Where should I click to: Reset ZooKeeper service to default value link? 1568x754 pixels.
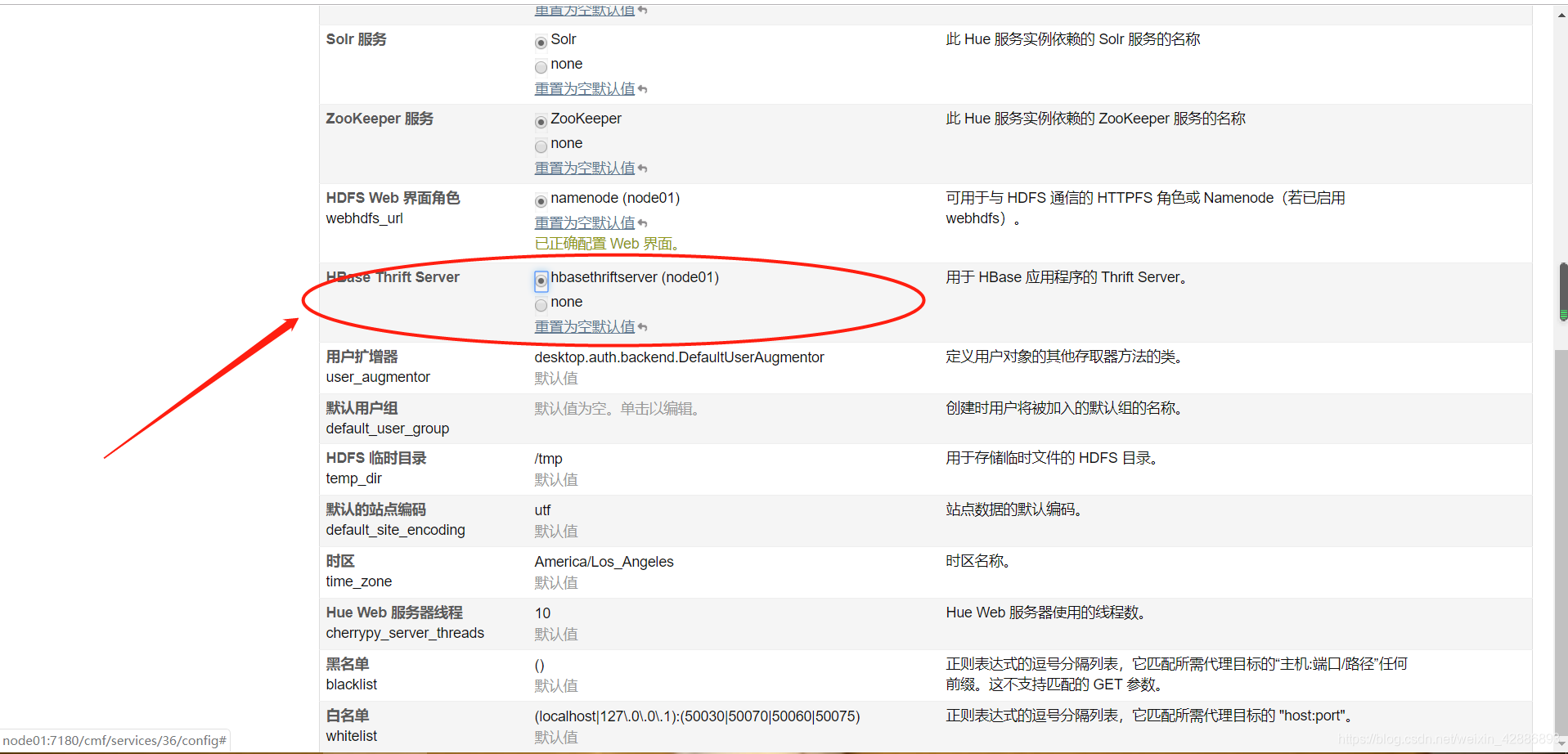585,168
